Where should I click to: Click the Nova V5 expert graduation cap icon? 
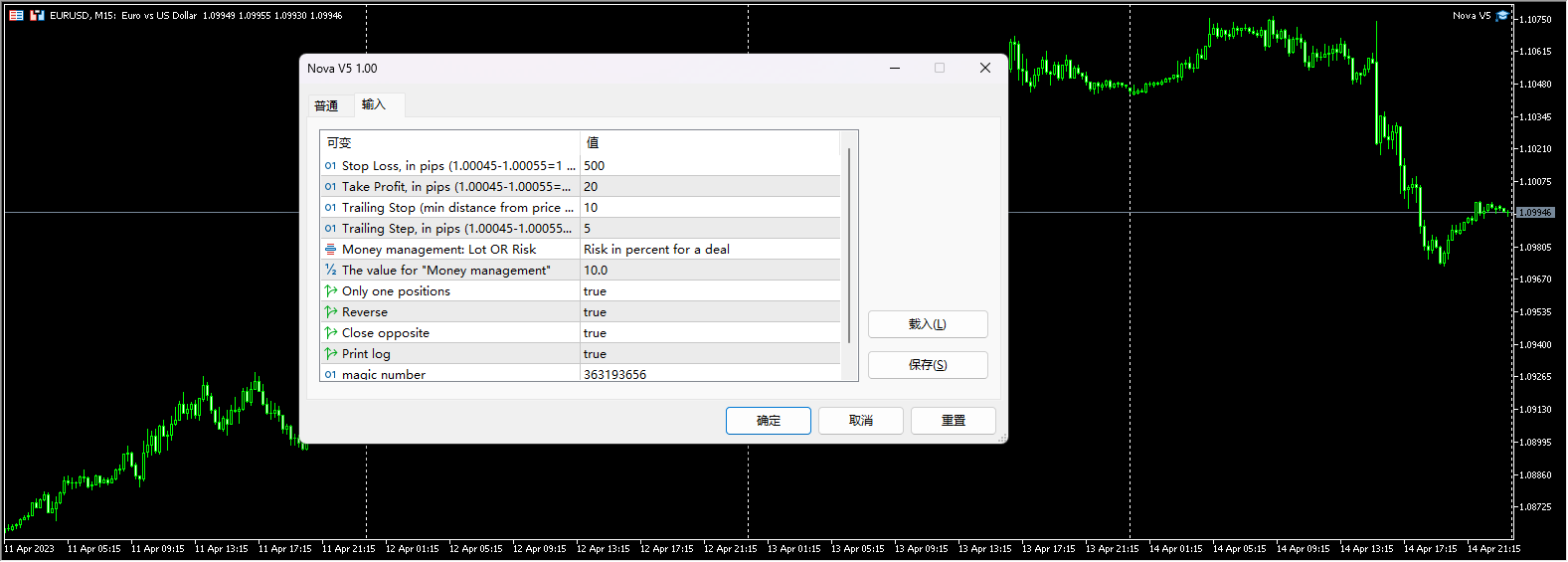pyautogui.click(x=1502, y=15)
